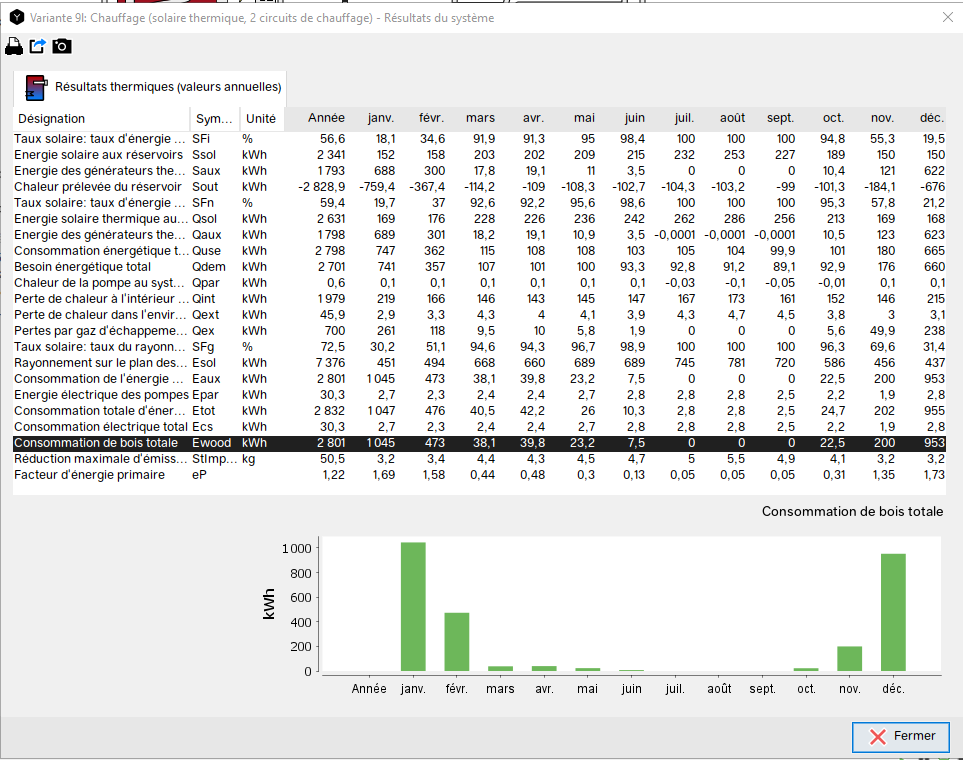The height and width of the screenshot is (760, 963).
Task: Click the annual value 7 376 for Esol
Action: 331,362
